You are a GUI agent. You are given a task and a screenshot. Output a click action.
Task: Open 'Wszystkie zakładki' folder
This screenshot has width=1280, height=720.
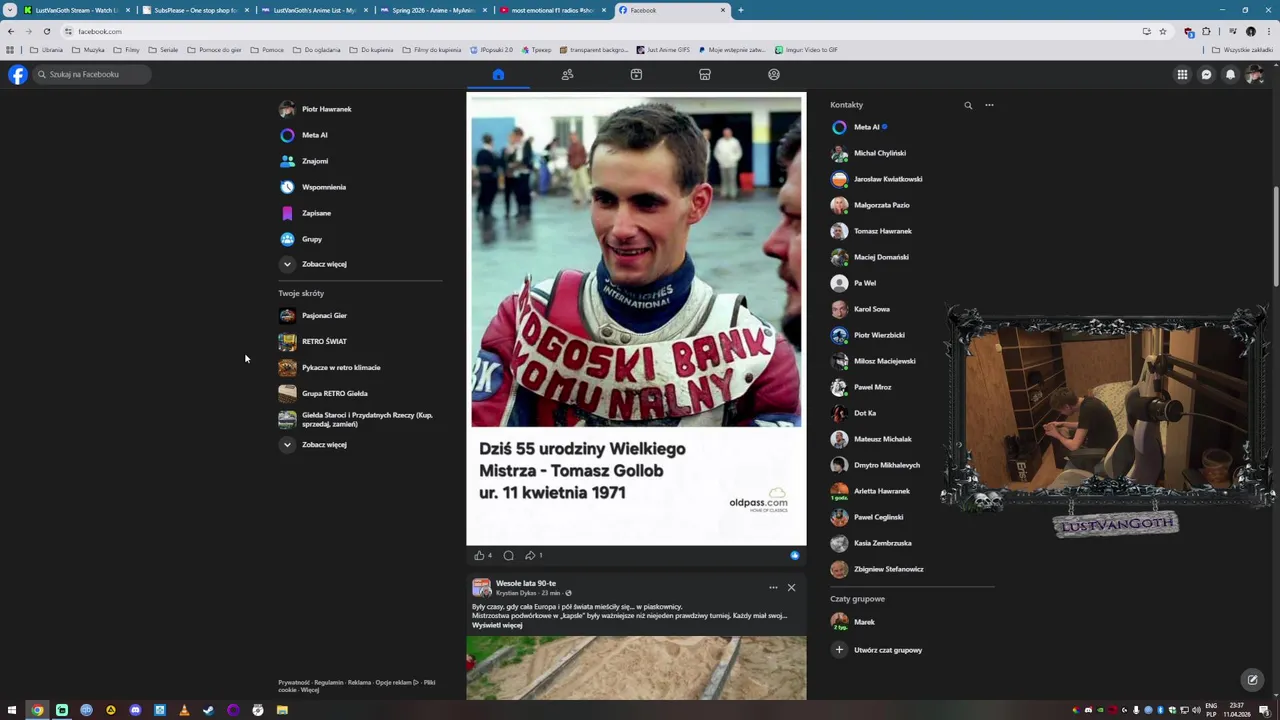[x=1241, y=50]
